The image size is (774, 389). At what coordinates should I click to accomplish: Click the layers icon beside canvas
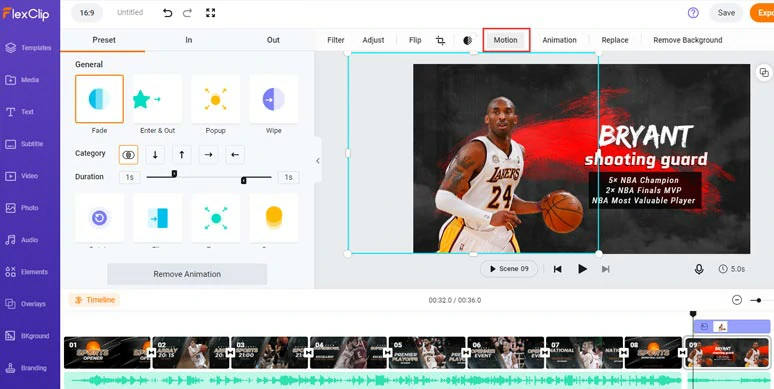[x=764, y=73]
